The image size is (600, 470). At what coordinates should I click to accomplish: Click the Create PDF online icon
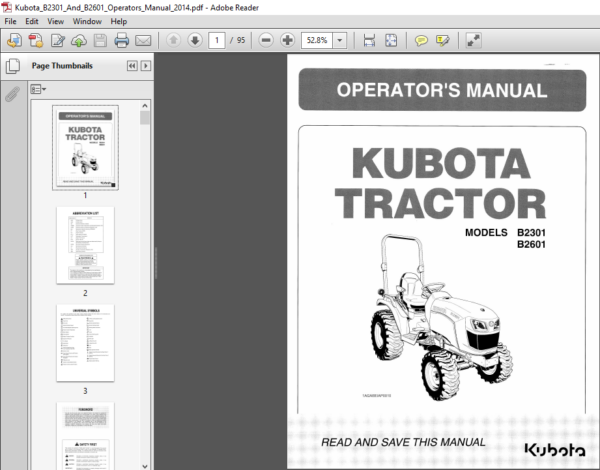point(14,40)
